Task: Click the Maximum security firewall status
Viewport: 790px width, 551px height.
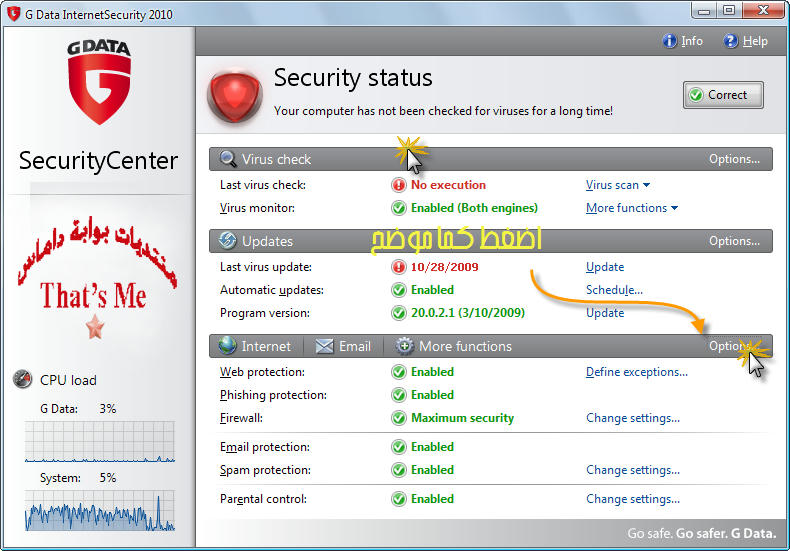Action: [462, 418]
